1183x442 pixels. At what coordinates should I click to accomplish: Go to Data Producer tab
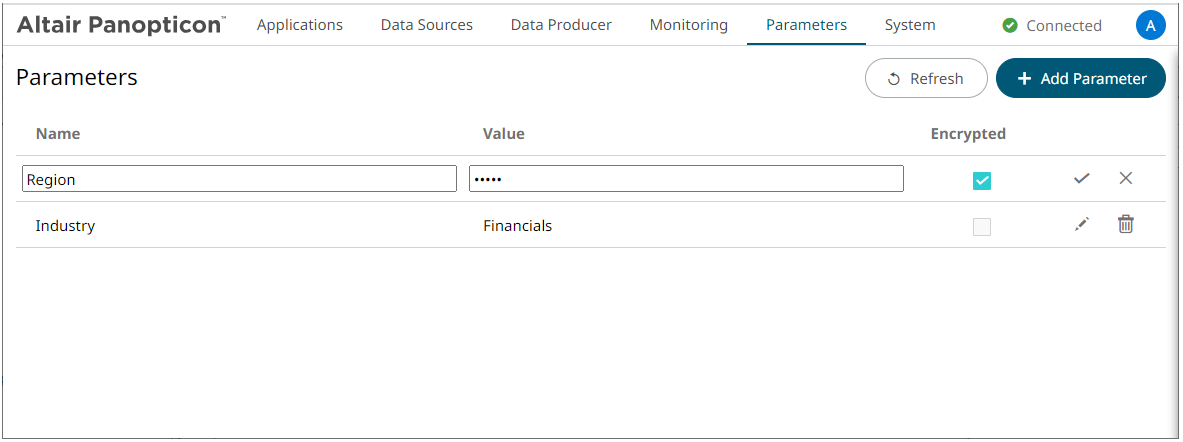[561, 25]
